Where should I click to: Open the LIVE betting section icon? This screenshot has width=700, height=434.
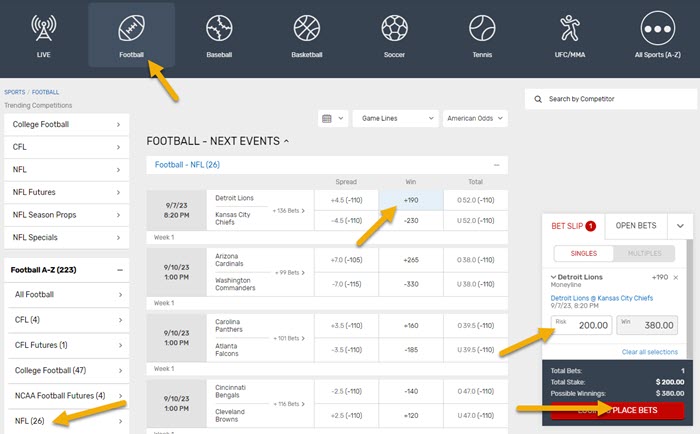coord(44,28)
